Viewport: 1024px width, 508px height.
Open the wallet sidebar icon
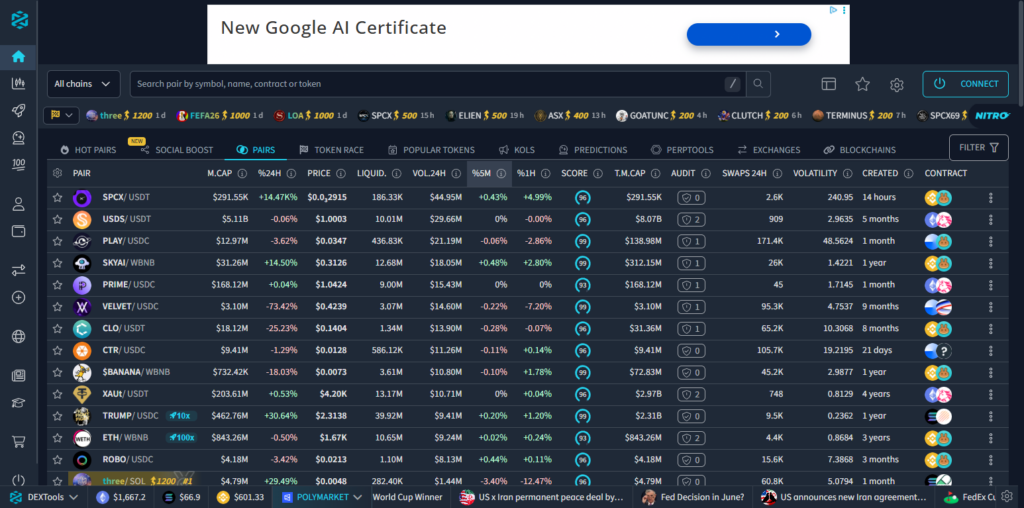point(18,230)
